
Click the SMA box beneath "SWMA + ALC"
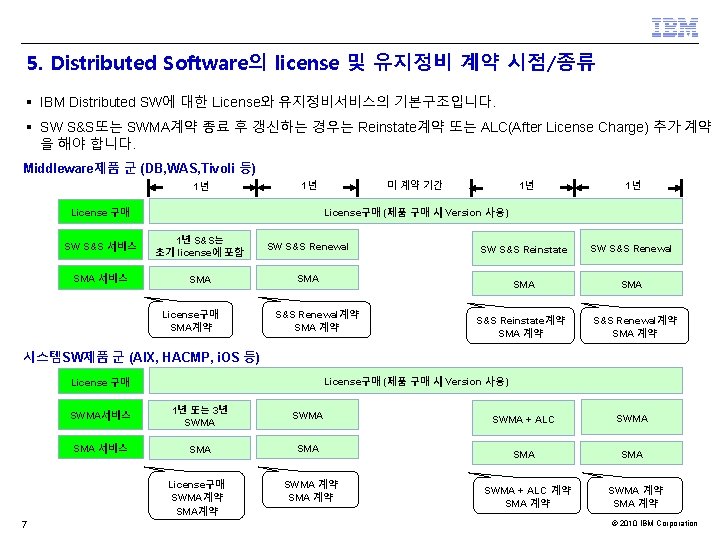[523, 454]
